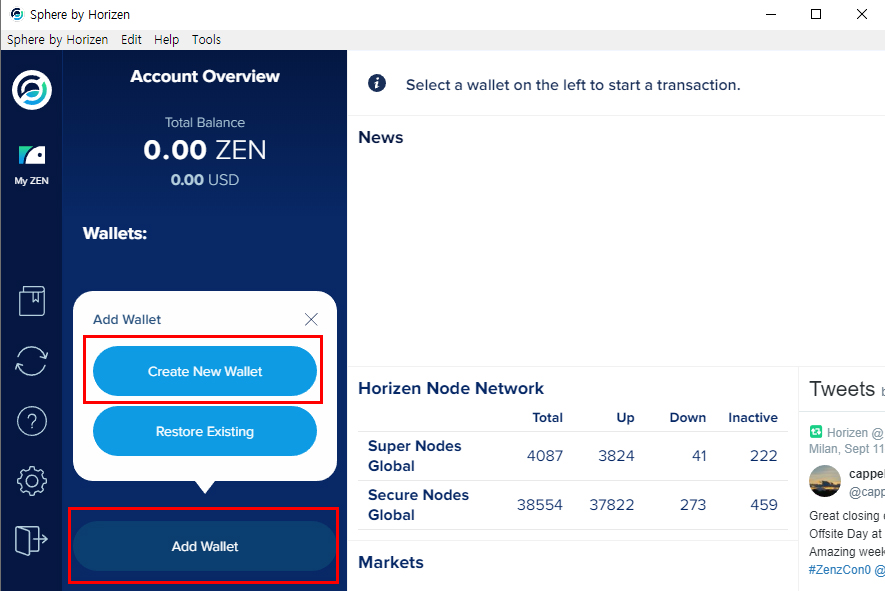Click the tweet author profile picture
Screen dimensions: 885x591
click(825, 481)
